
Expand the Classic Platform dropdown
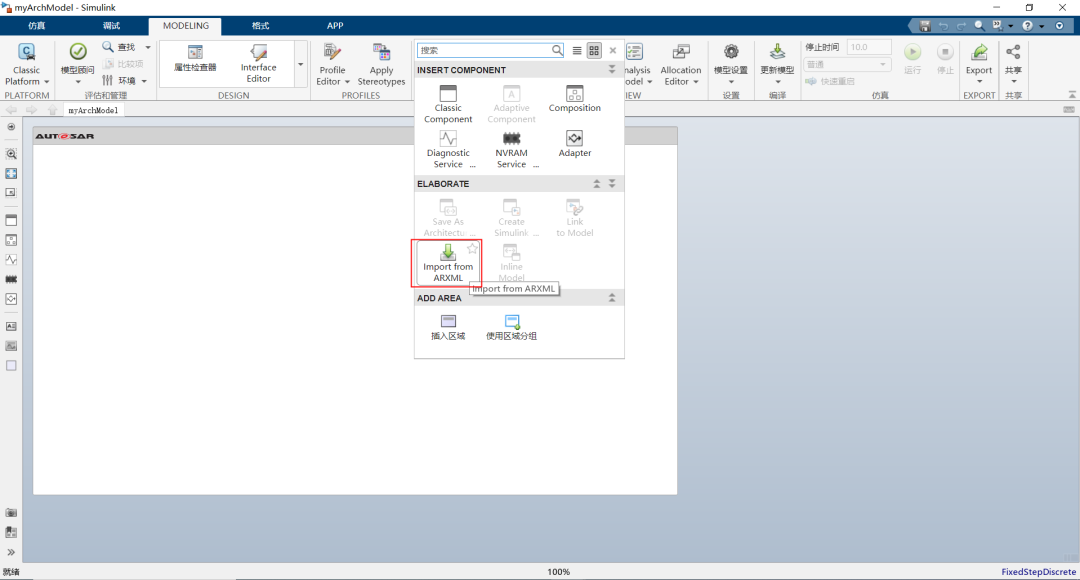(26, 82)
